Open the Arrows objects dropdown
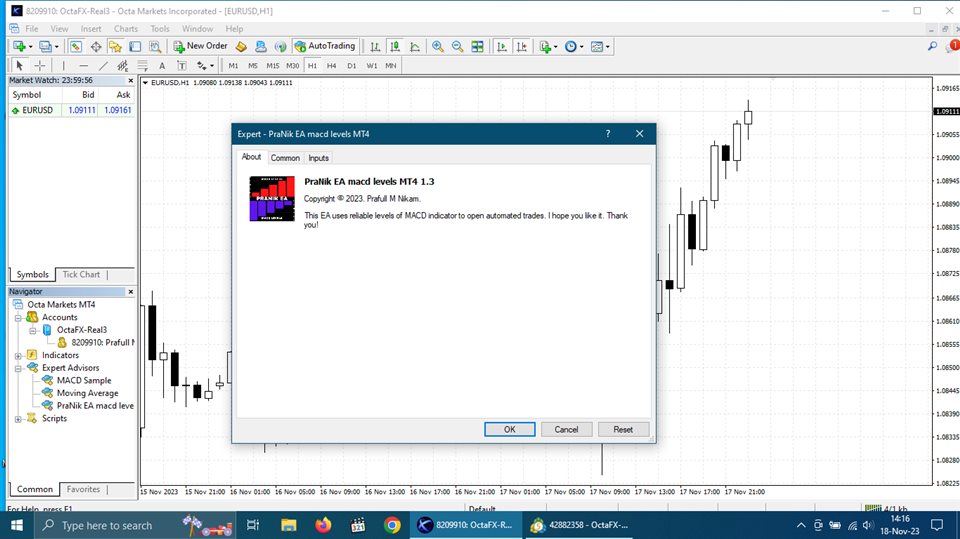The width and height of the screenshot is (960, 539). pos(212,66)
